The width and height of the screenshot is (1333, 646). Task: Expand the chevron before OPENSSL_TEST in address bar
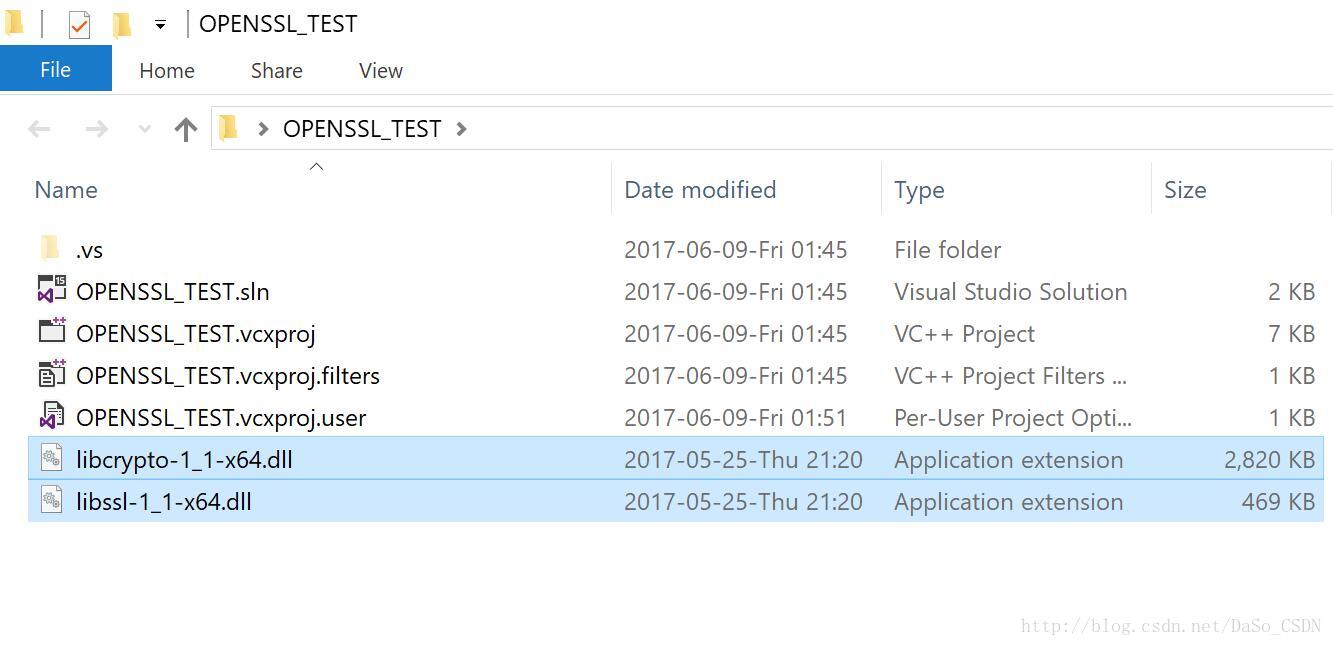pyautogui.click(x=263, y=129)
